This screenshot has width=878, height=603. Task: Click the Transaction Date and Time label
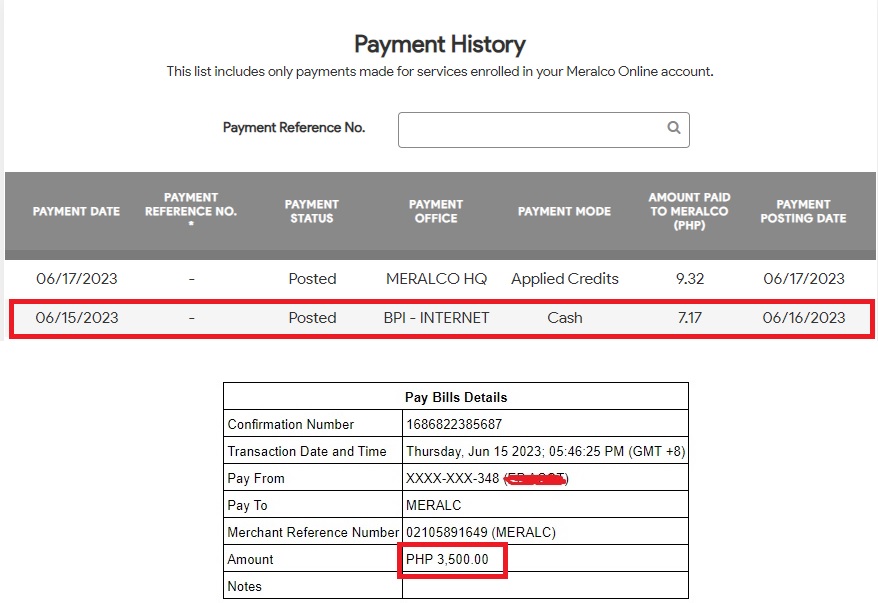(x=307, y=451)
